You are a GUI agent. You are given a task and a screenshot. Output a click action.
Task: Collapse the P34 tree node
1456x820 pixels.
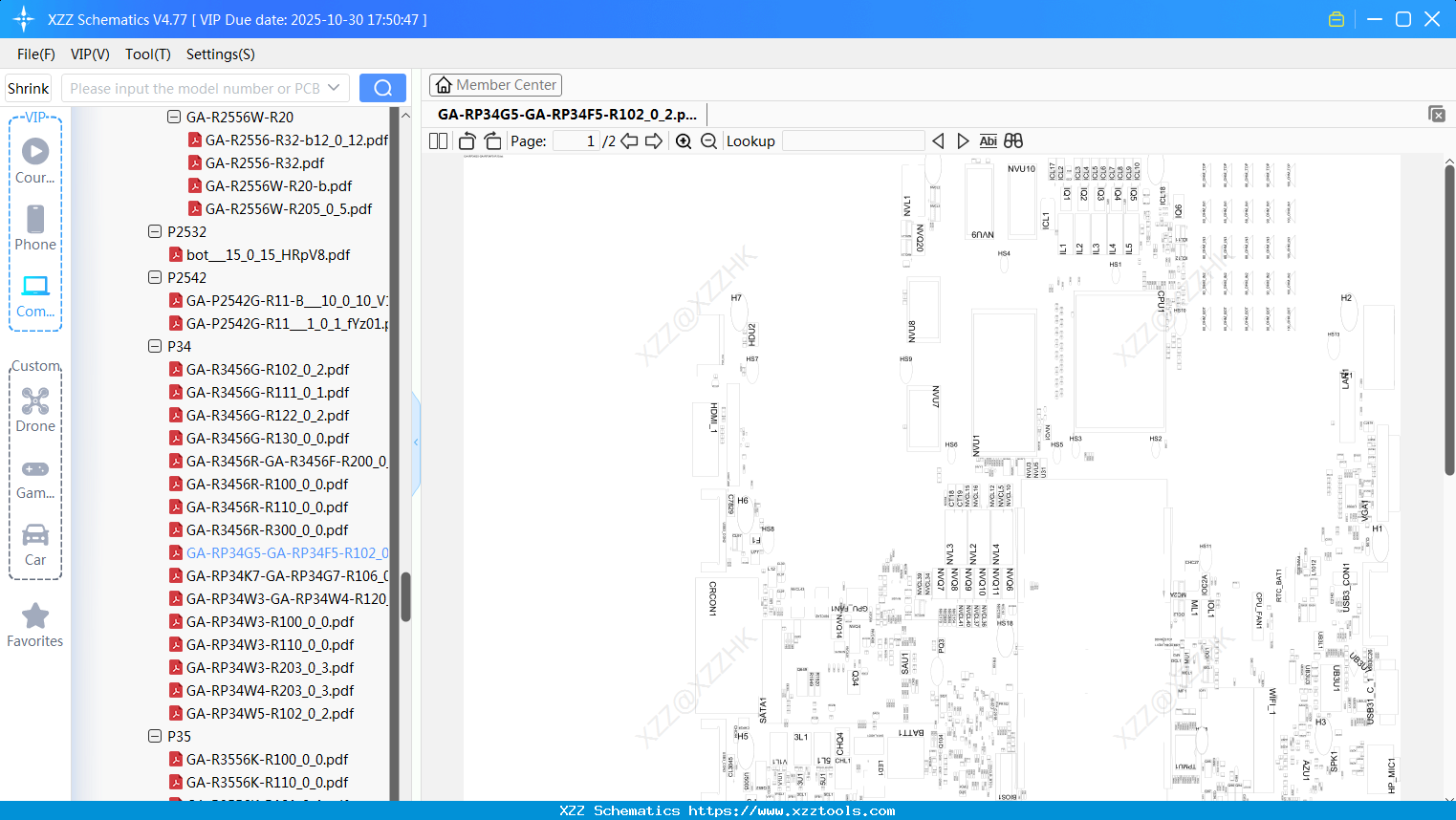pyautogui.click(x=155, y=346)
